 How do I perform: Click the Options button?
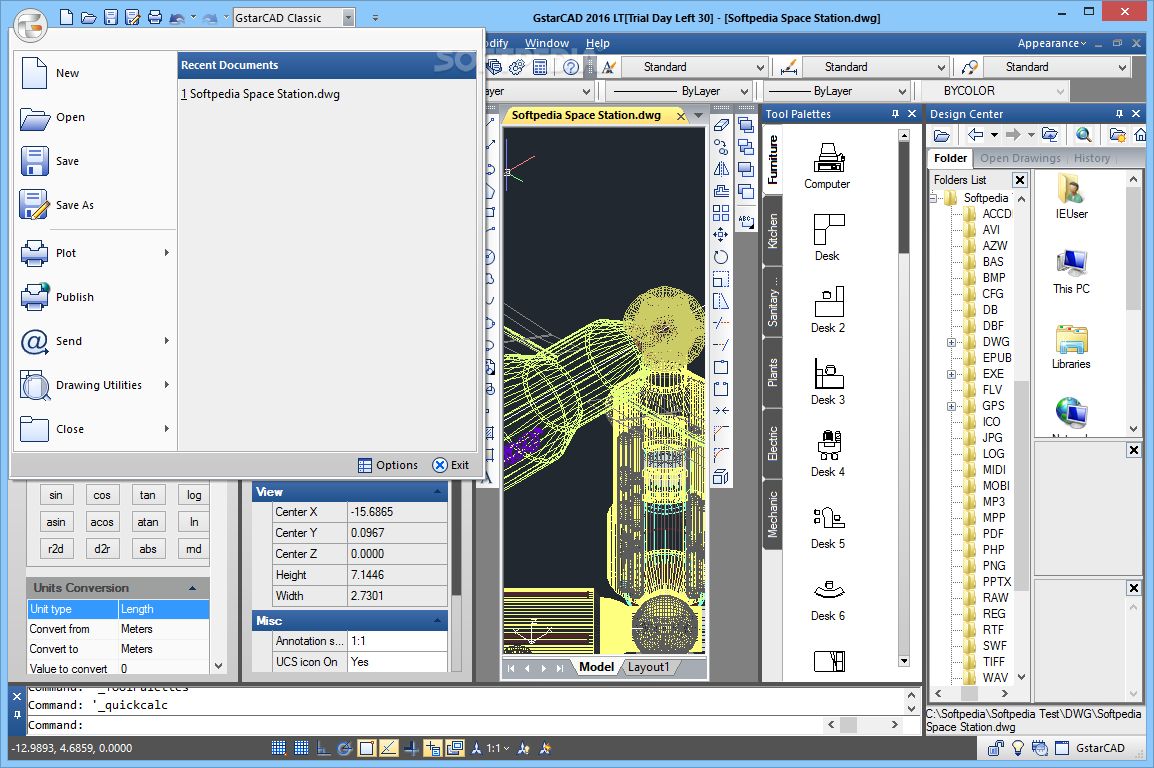coord(388,465)
